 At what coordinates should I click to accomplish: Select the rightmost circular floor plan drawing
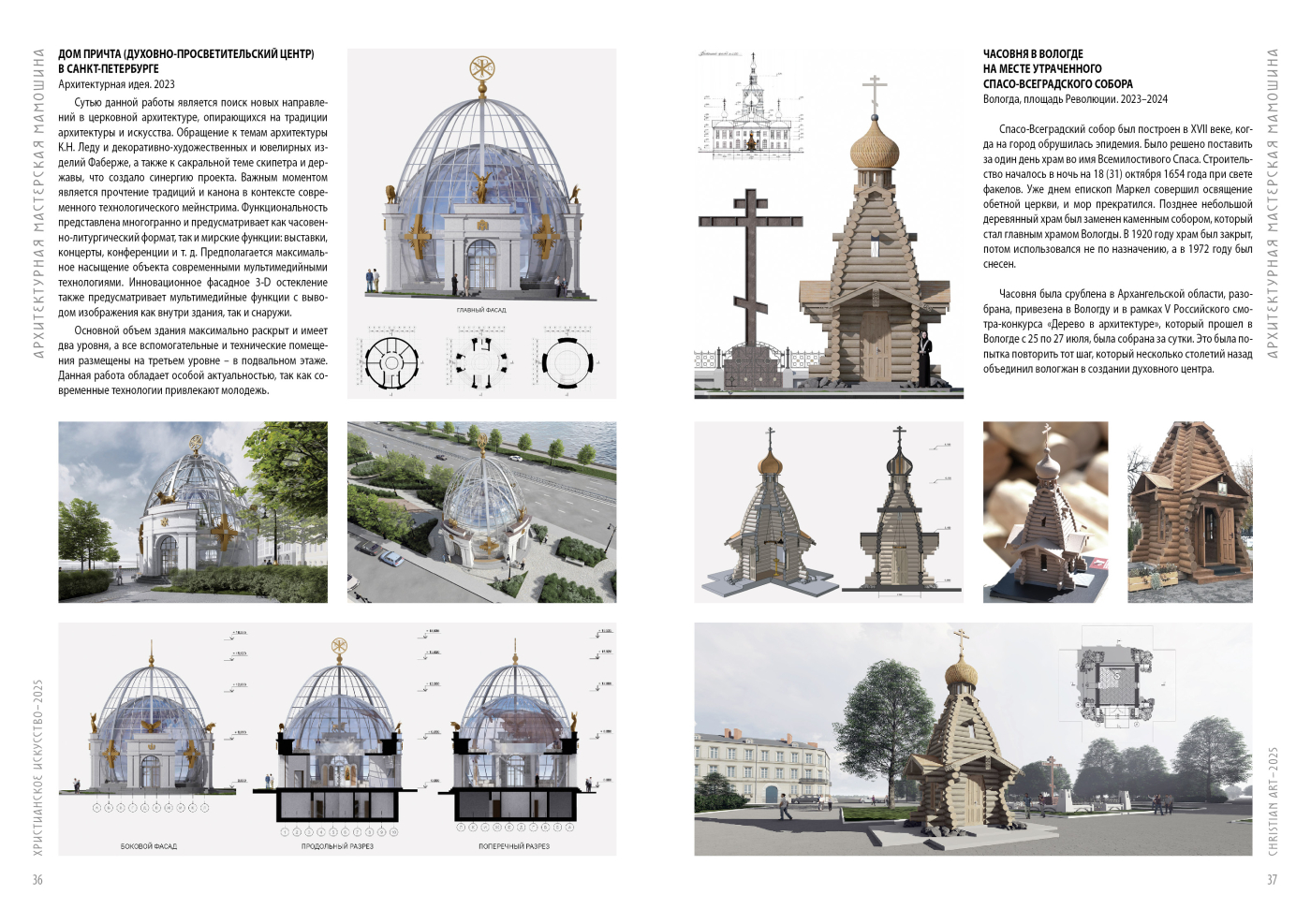tap(567, 361)
